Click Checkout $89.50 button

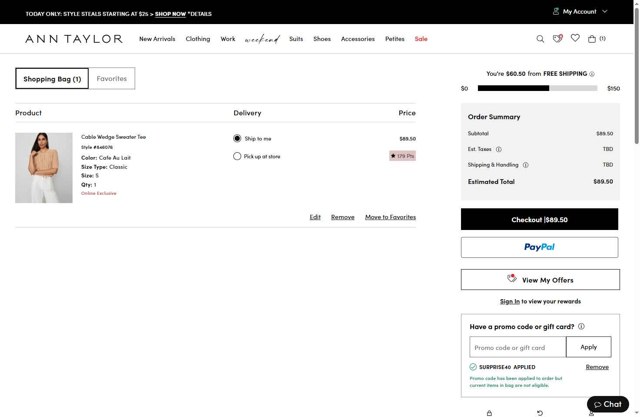pos(539,220)
